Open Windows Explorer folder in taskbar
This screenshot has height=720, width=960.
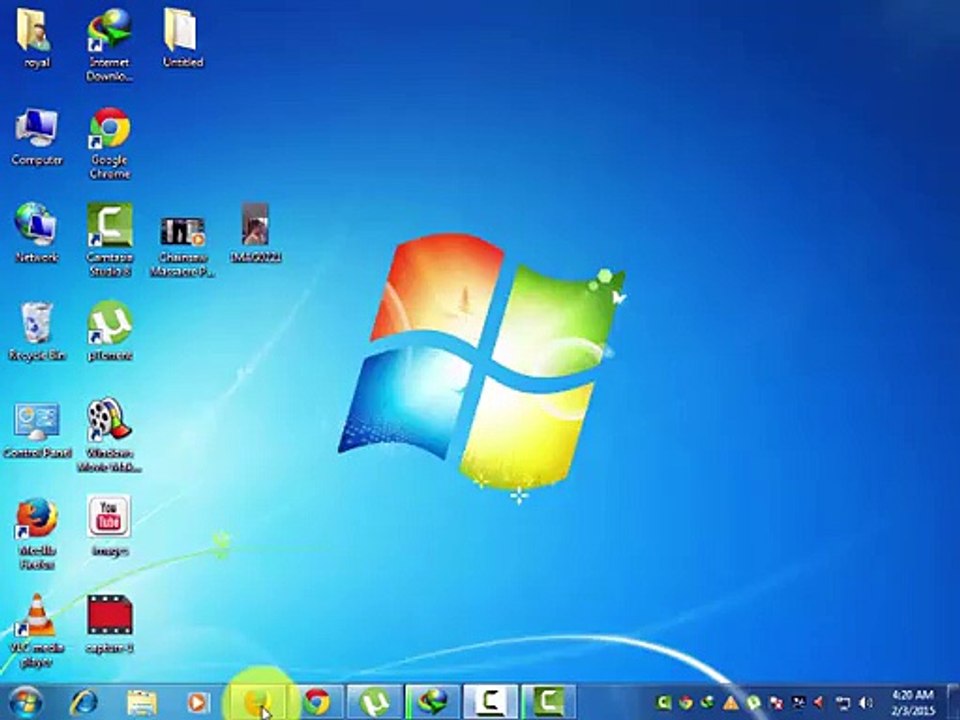[141, 702]
